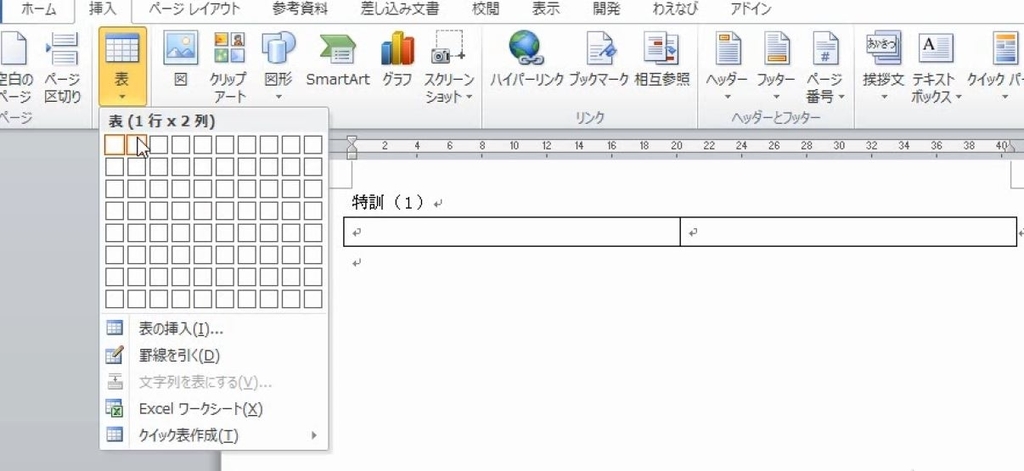Switch to the アドイン tab

[x=750, y=10]
